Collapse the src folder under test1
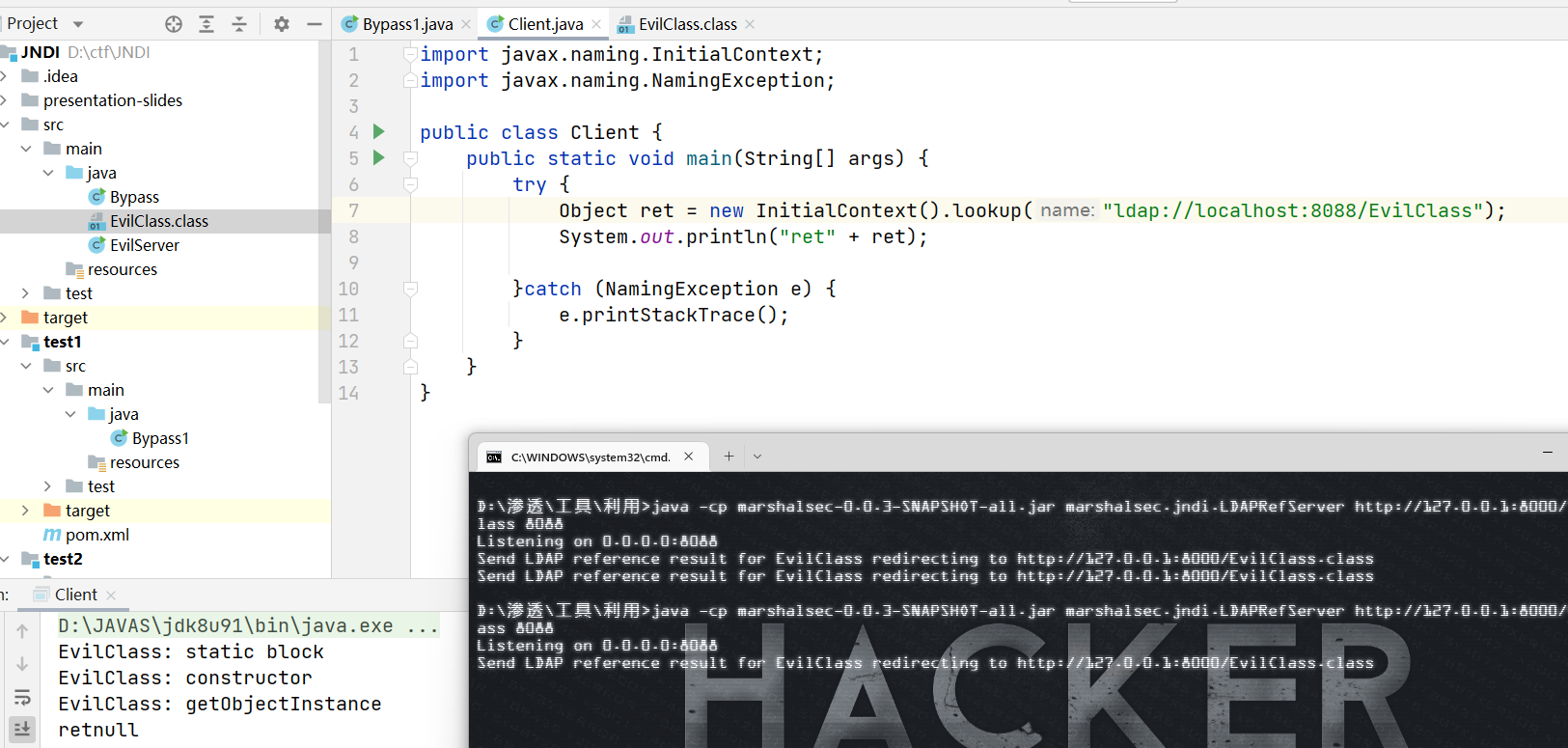This screenshot has width=1568, height=748. (x=26, y=366)
